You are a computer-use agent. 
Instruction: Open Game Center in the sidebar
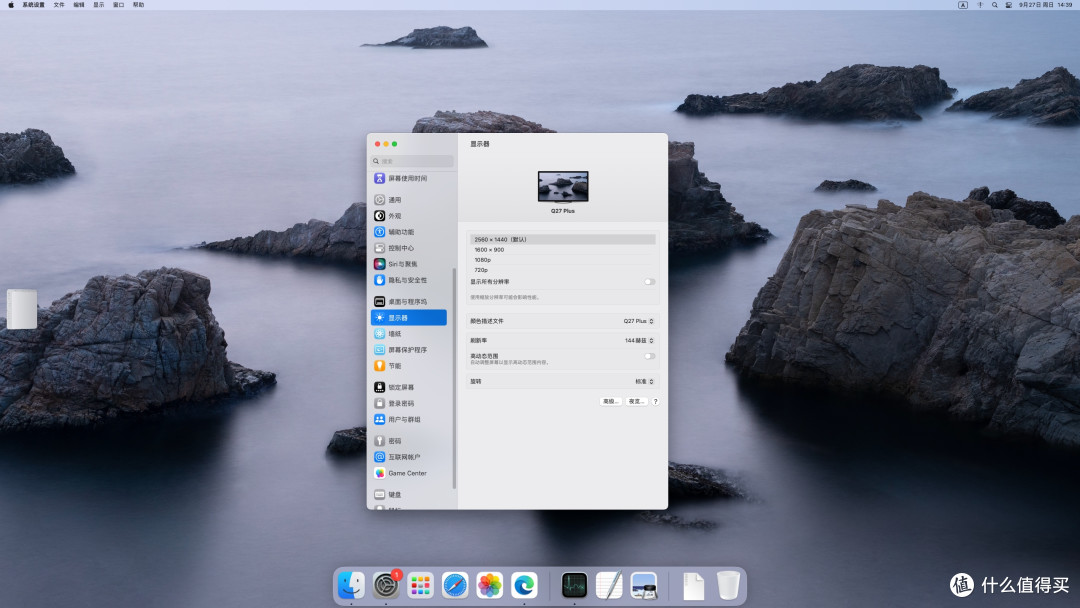(x=409, y=473)
